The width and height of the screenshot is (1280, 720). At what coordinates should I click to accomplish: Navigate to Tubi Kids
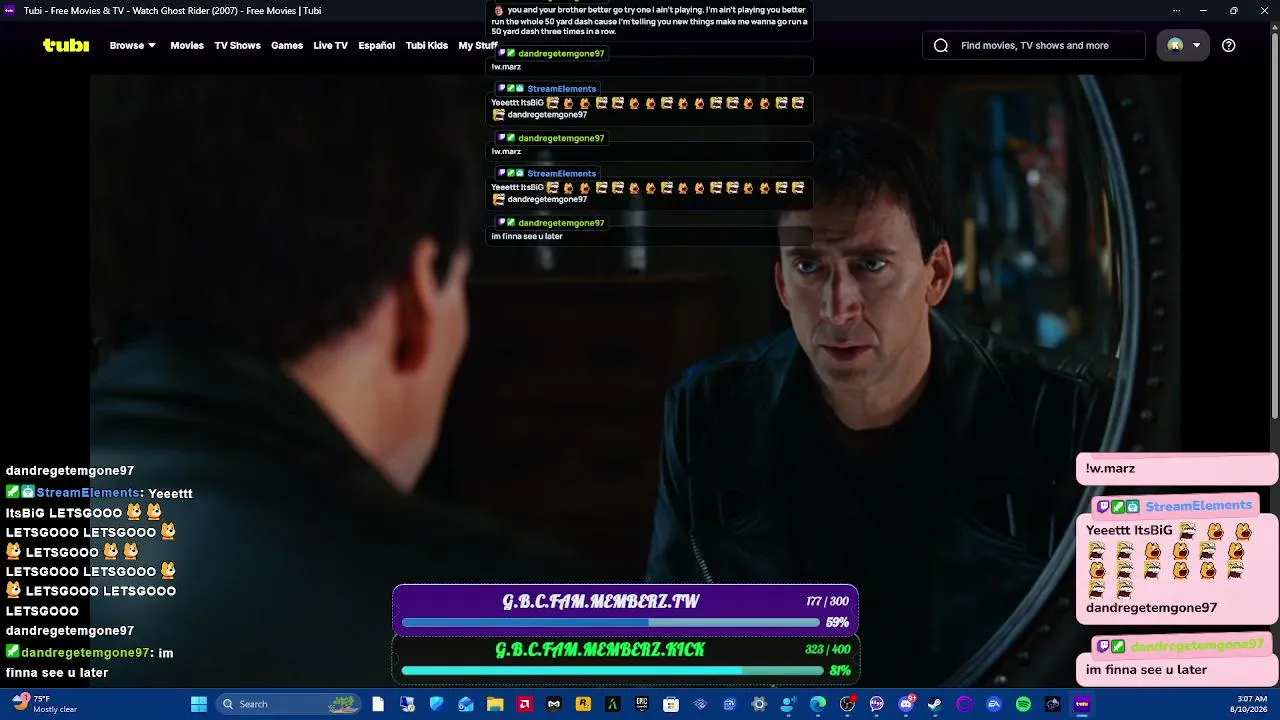[427, 45]
